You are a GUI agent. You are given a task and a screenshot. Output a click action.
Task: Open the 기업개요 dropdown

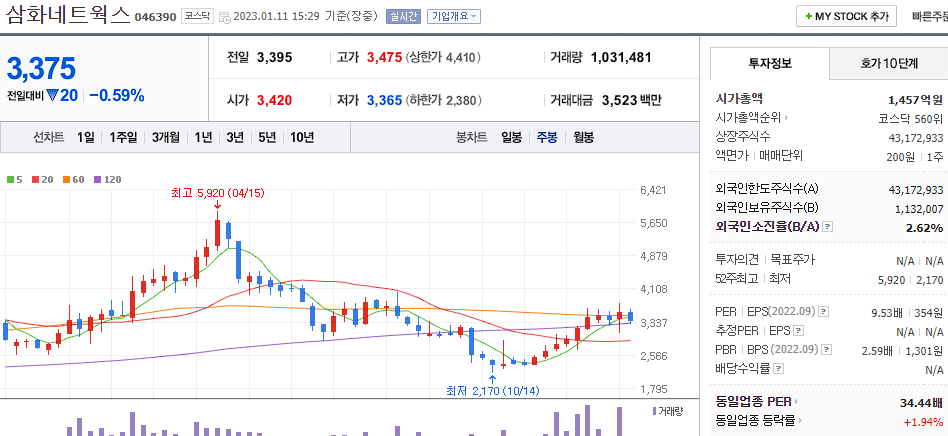(x=453, y=16)
